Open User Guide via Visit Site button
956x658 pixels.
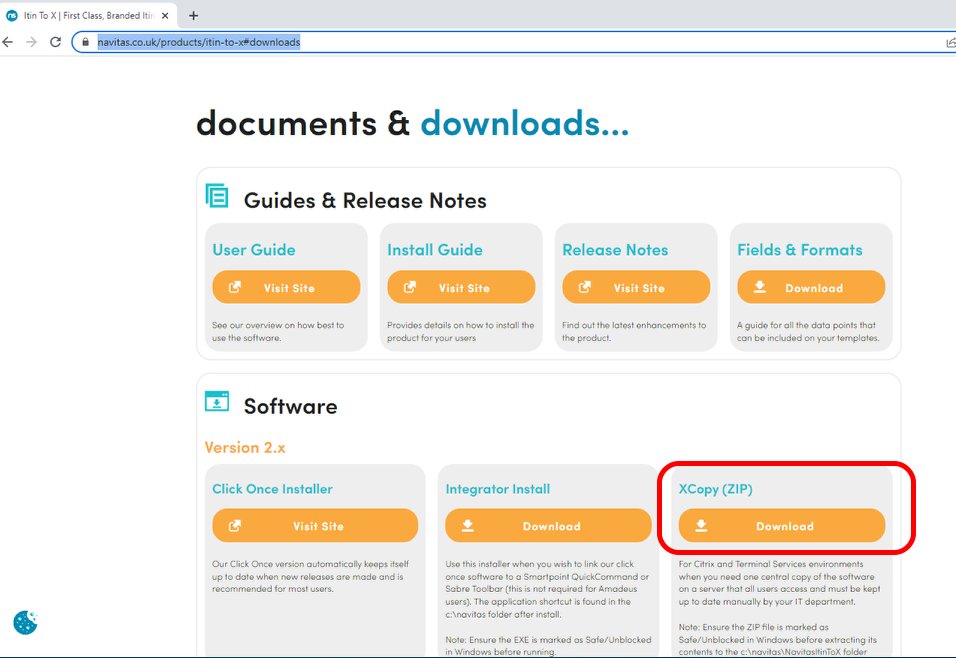click(286, 287)
